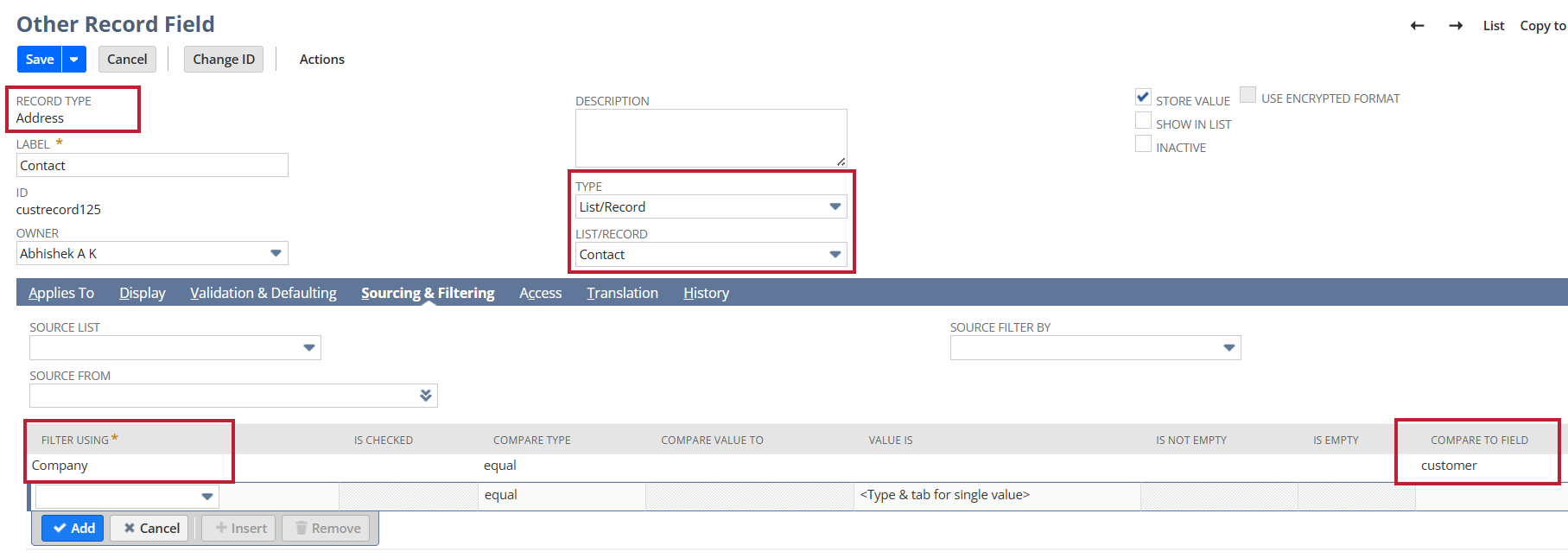Expand the Source From double-chevron selector

[425, 396]
